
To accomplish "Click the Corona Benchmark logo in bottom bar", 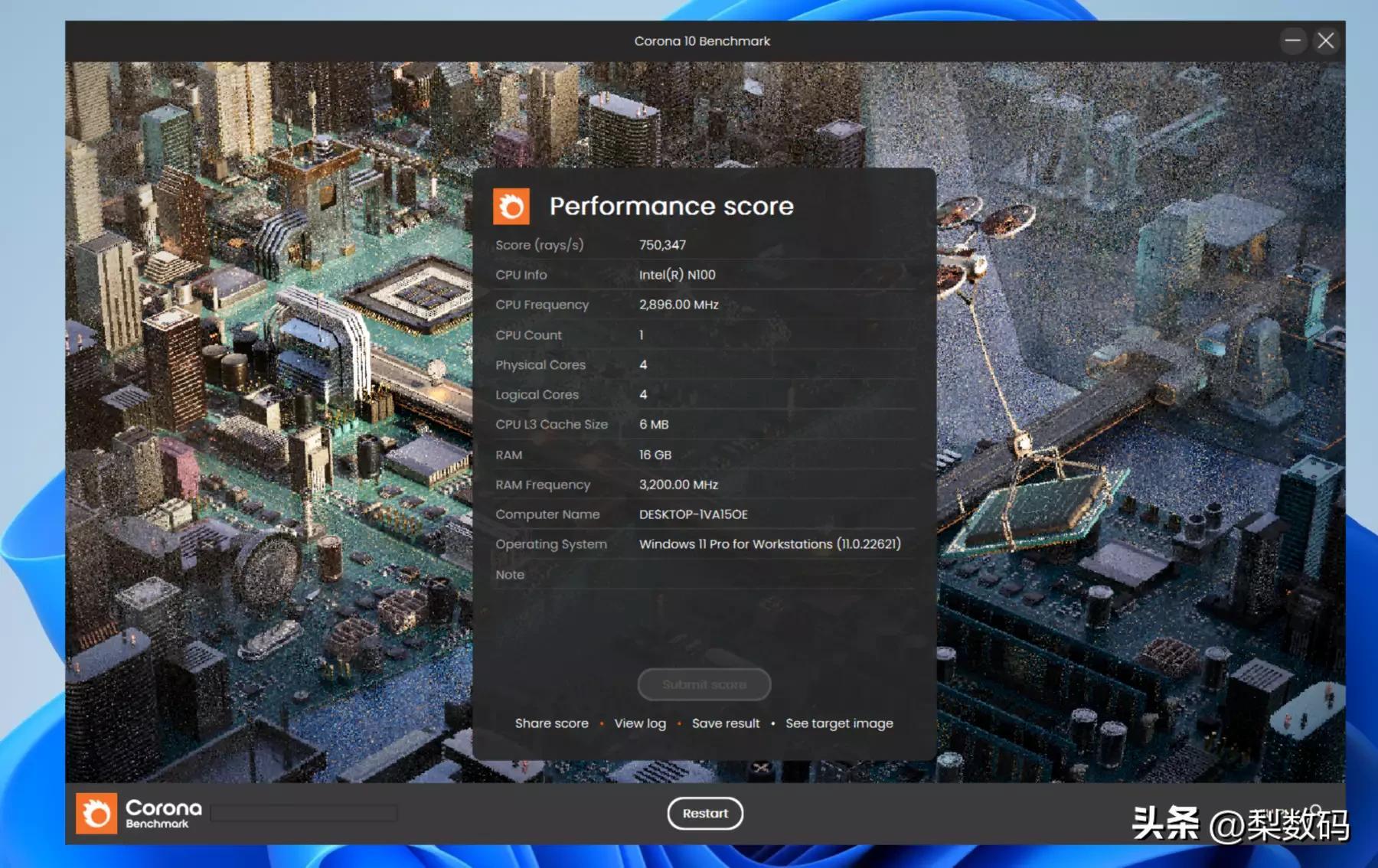I will pyautogui.click(x=139, y=813).
